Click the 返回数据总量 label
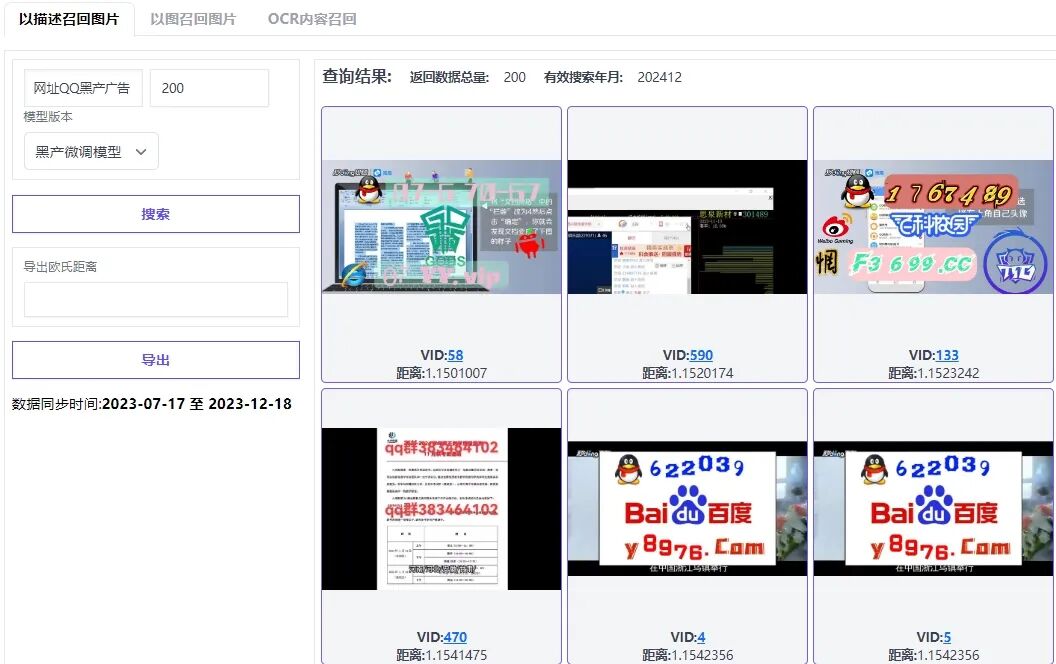Screen dimensions: 1056x664 point(449,77)
